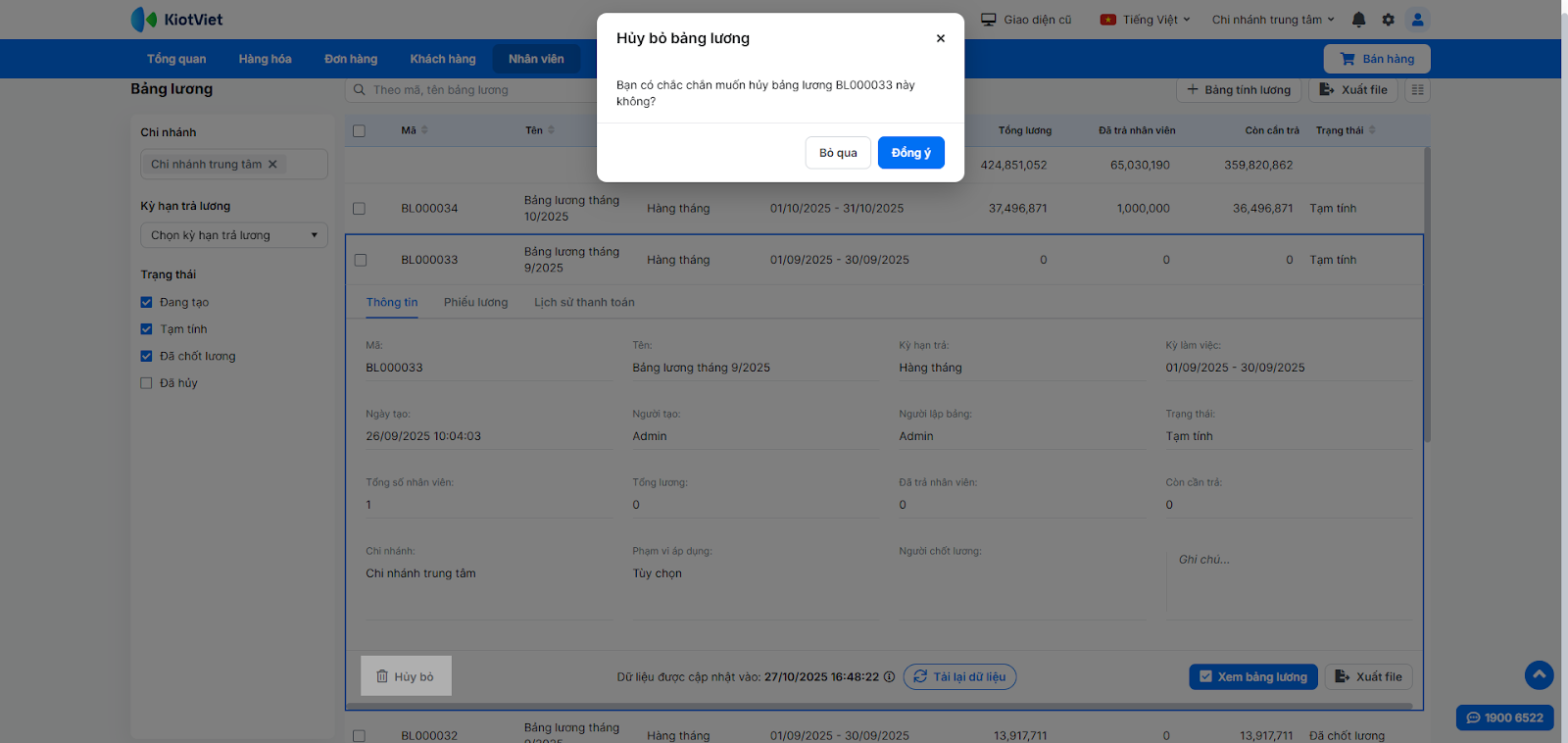Viewport: 1568px width, 743px height.
Task: Jump back to top with the arrow button
Action: coord(1539,674)
